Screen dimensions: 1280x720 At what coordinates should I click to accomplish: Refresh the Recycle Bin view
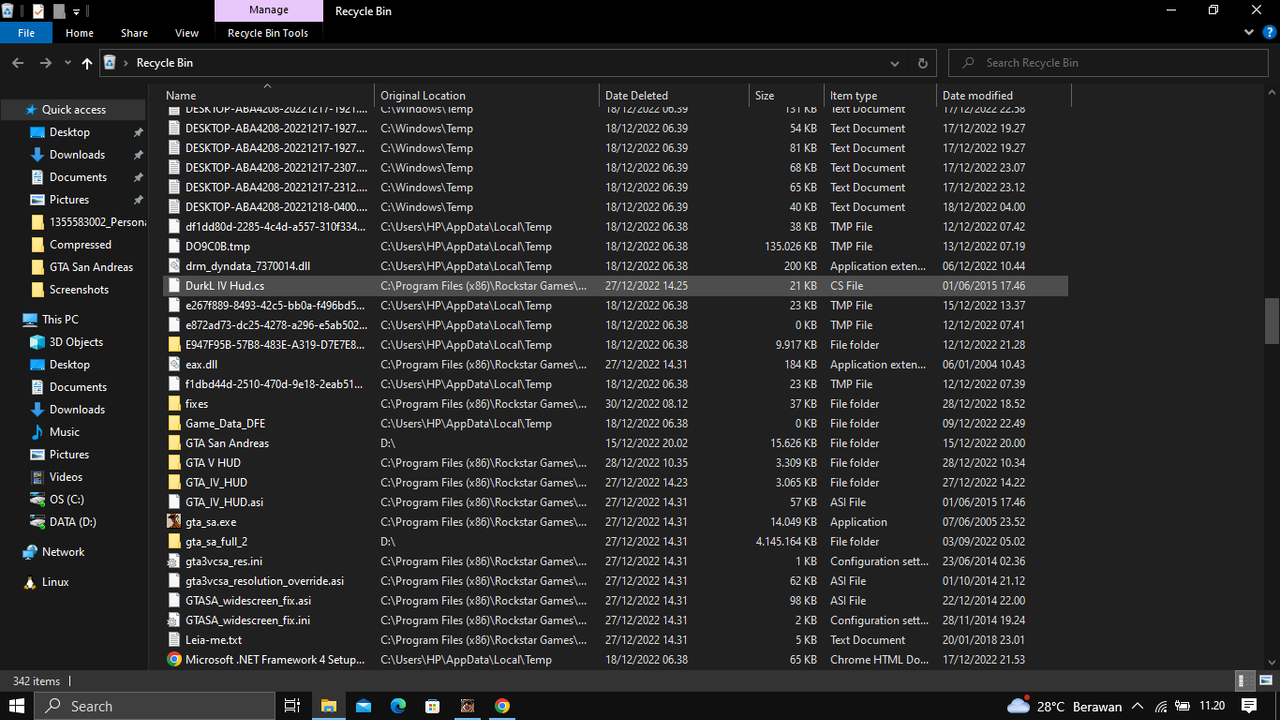pos(922,63)
